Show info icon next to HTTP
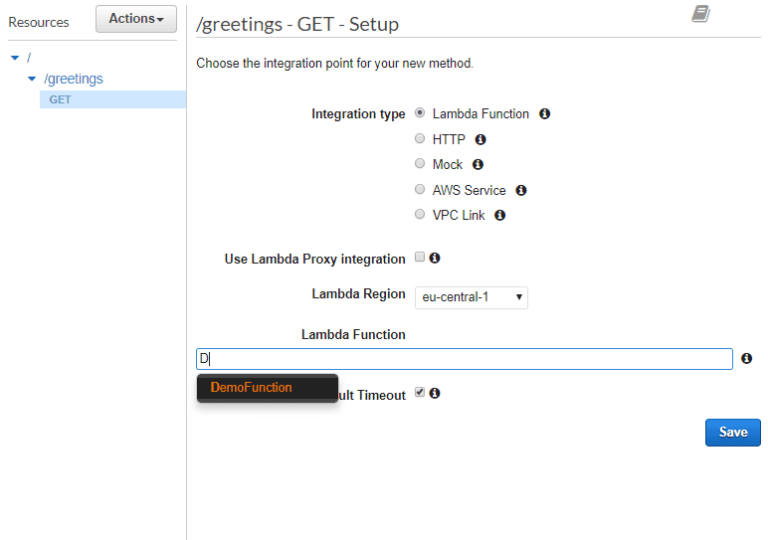The image size is (768, 540). (x=480, y=140)
